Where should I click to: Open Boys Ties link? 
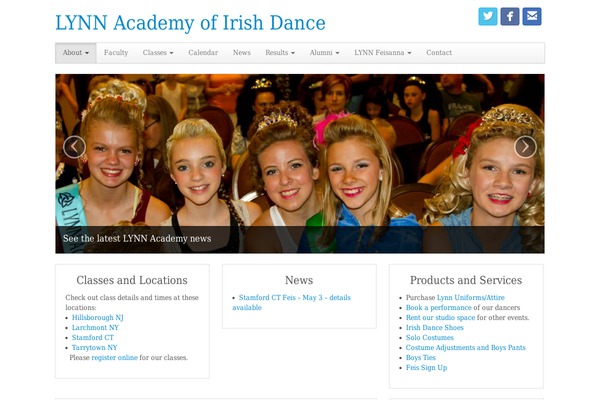click(x=421, y=358)
